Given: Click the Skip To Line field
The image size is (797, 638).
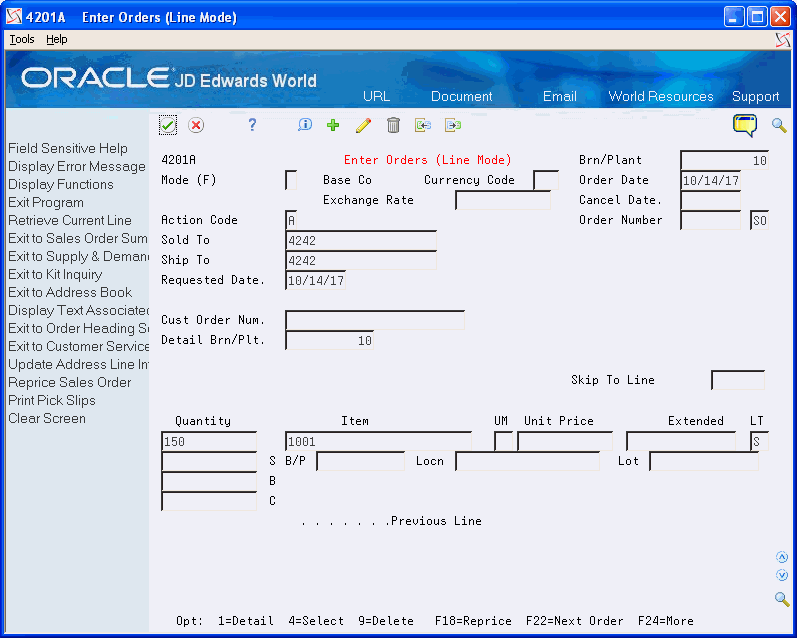Looking at the screenshot, I should pos(738,380).
